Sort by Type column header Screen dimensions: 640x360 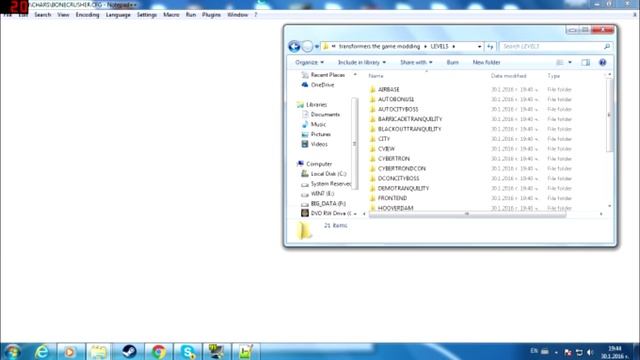[x=554, y=76]
